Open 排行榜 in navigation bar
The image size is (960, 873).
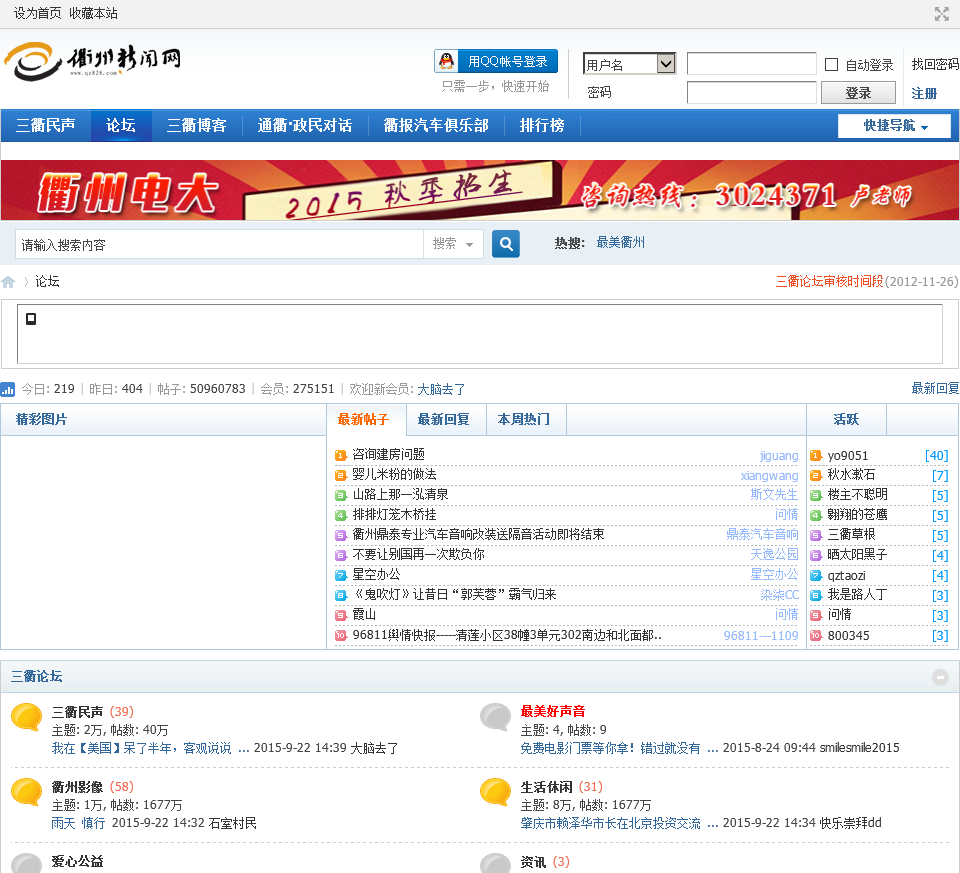[x=542, y=126]
